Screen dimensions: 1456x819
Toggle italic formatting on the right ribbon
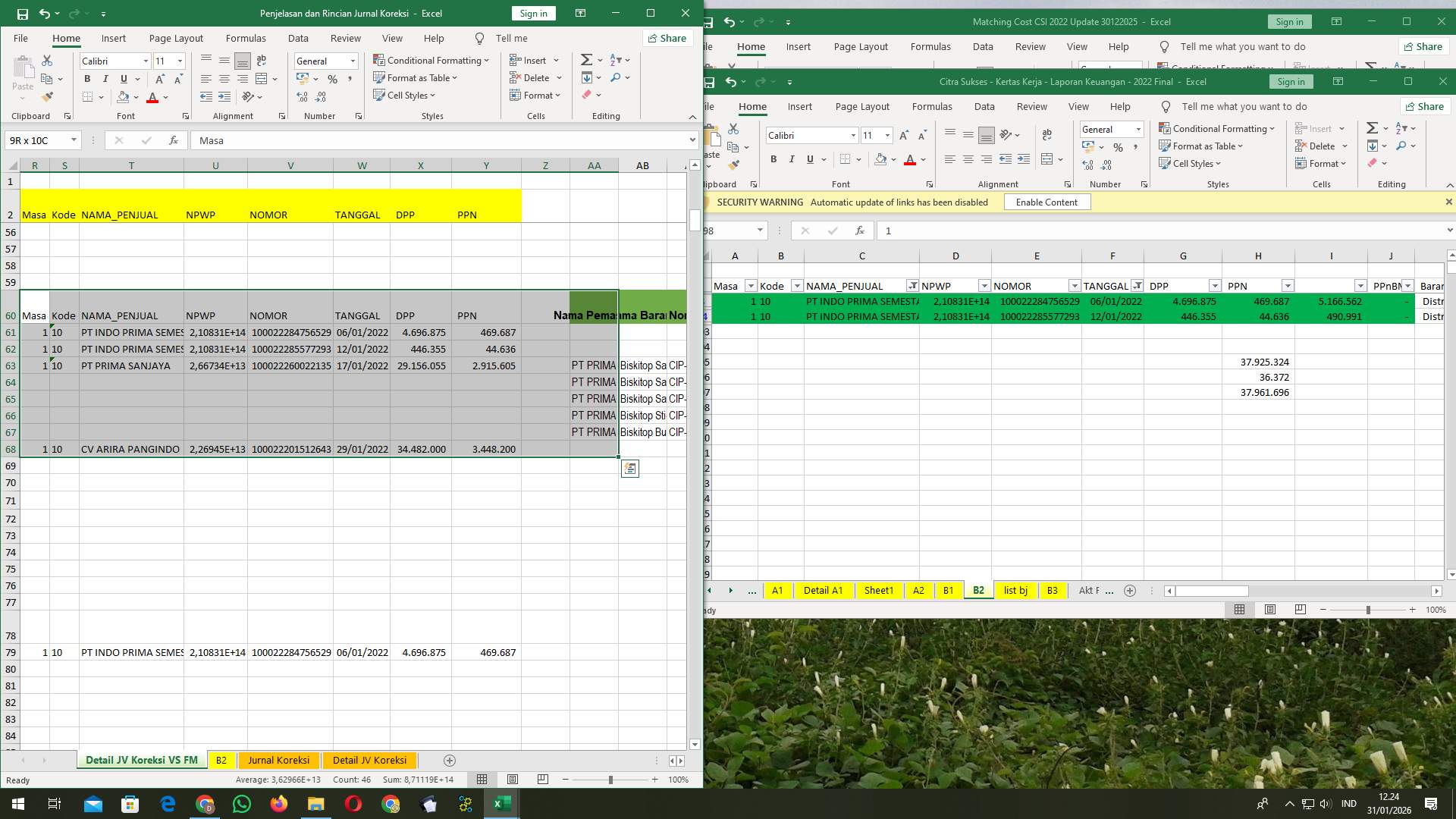791,159
